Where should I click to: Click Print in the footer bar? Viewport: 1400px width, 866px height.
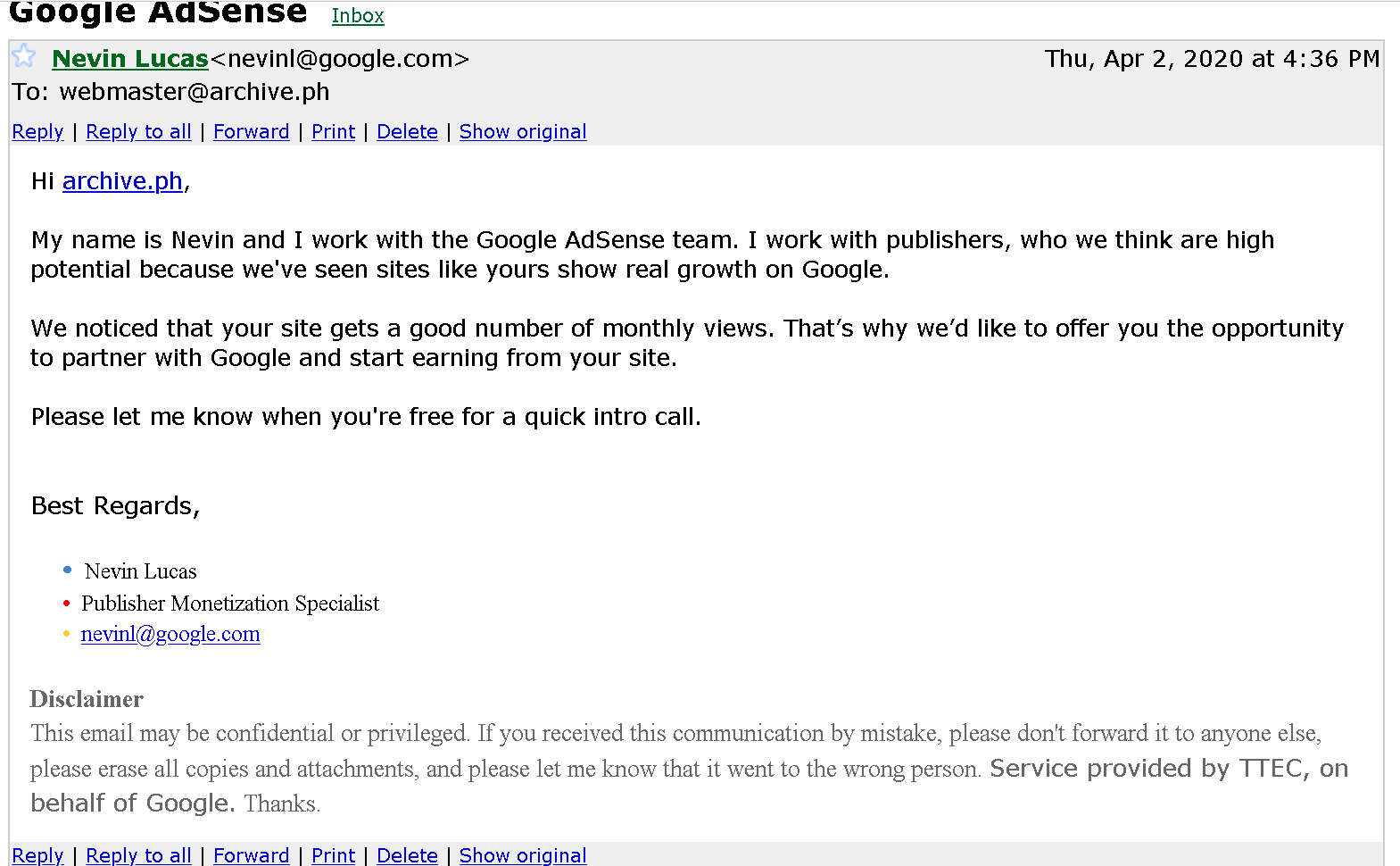coord(333,855)
